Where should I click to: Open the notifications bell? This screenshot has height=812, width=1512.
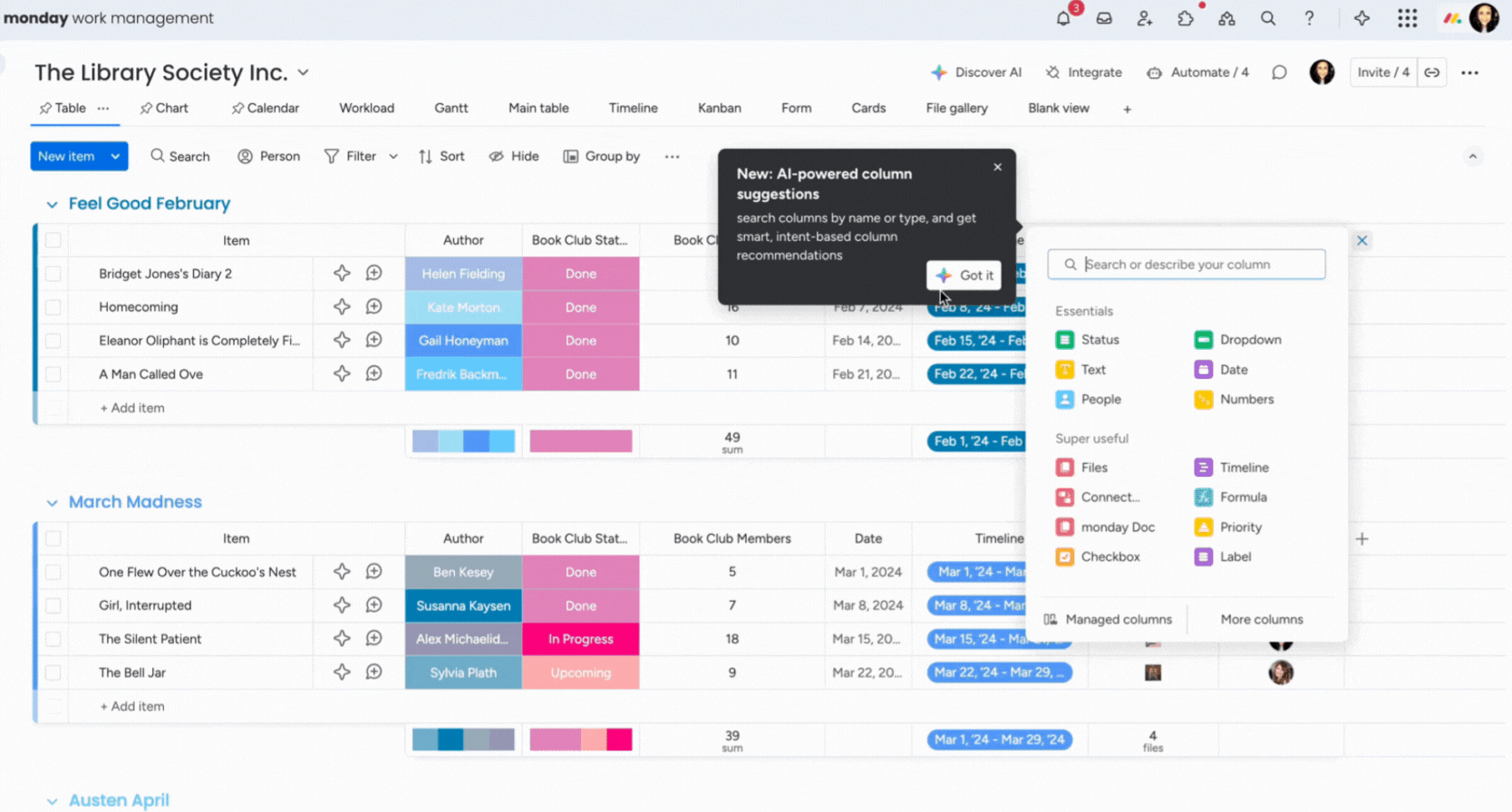click(1063, 18)
